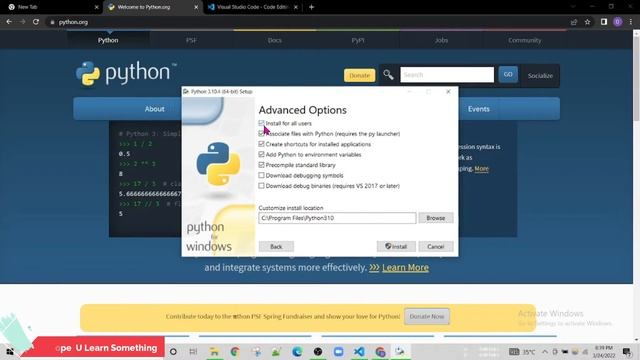
Task: Click the share page icon
Action: tap(574, 22)
